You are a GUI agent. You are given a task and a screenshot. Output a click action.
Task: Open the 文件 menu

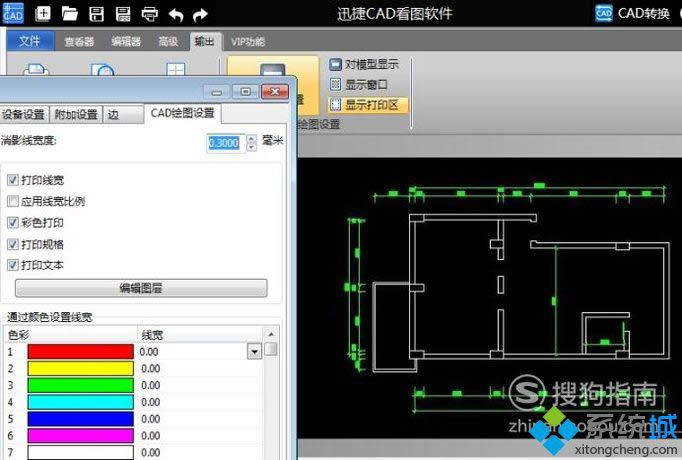[x=30, y=41]
